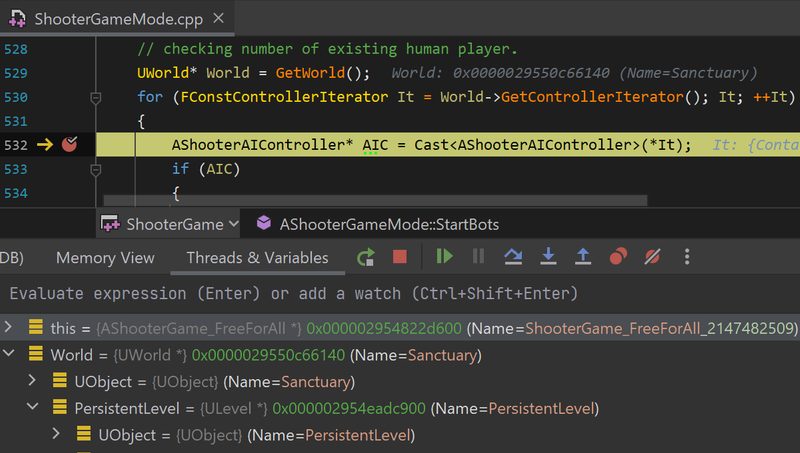Image resolution: width=800 pixels, height=453 pixels.
Task: Open the ShooterGame breadcrumb dropdown
Action: (170, 224)
